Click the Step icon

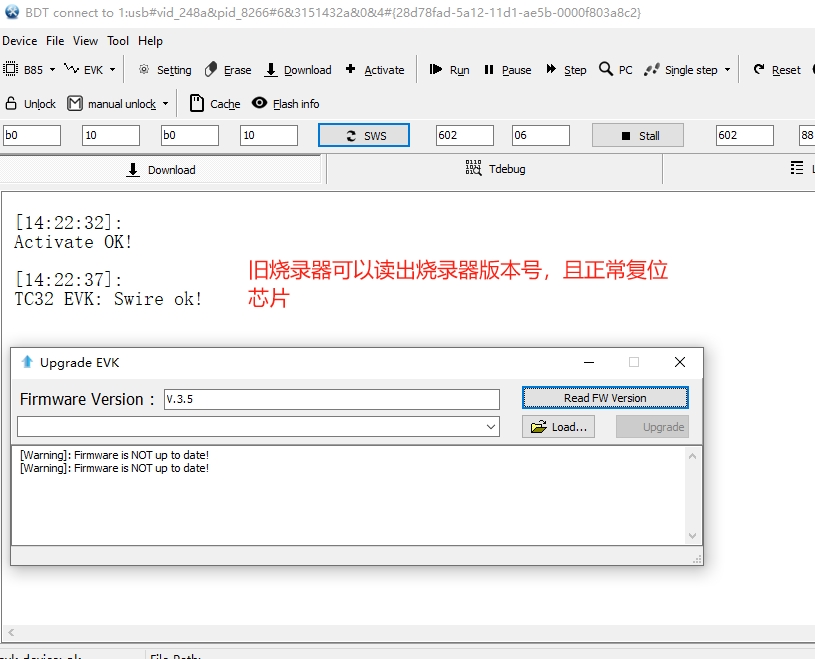(551, 69)
